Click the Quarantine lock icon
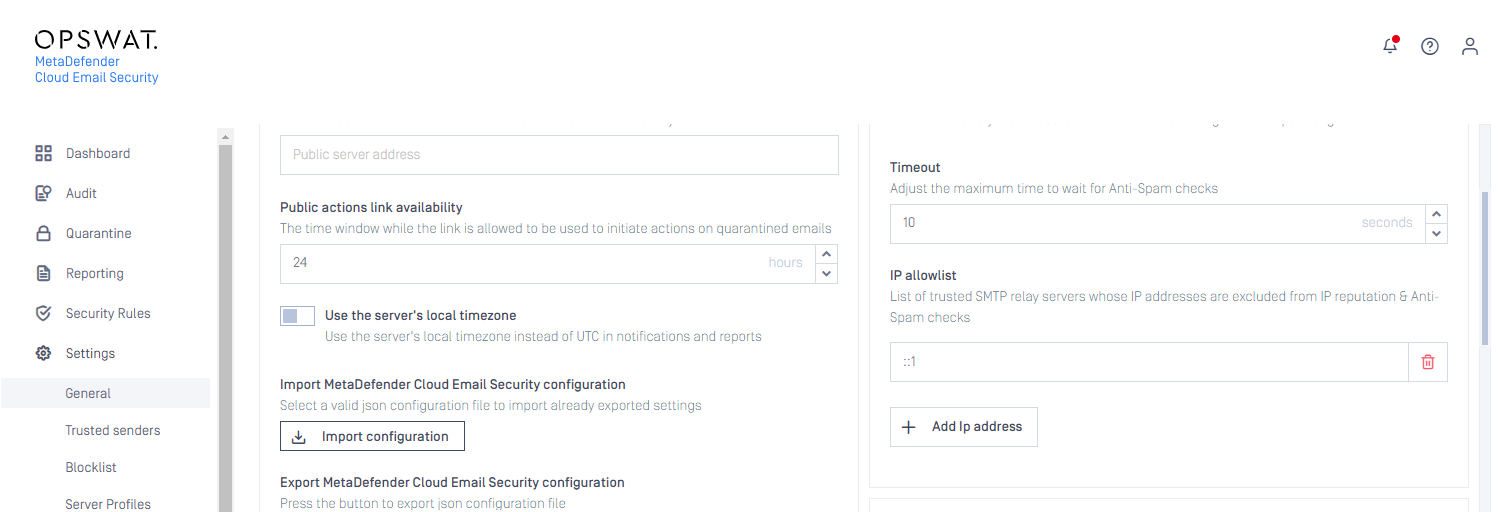 click(x=43, y=233)
